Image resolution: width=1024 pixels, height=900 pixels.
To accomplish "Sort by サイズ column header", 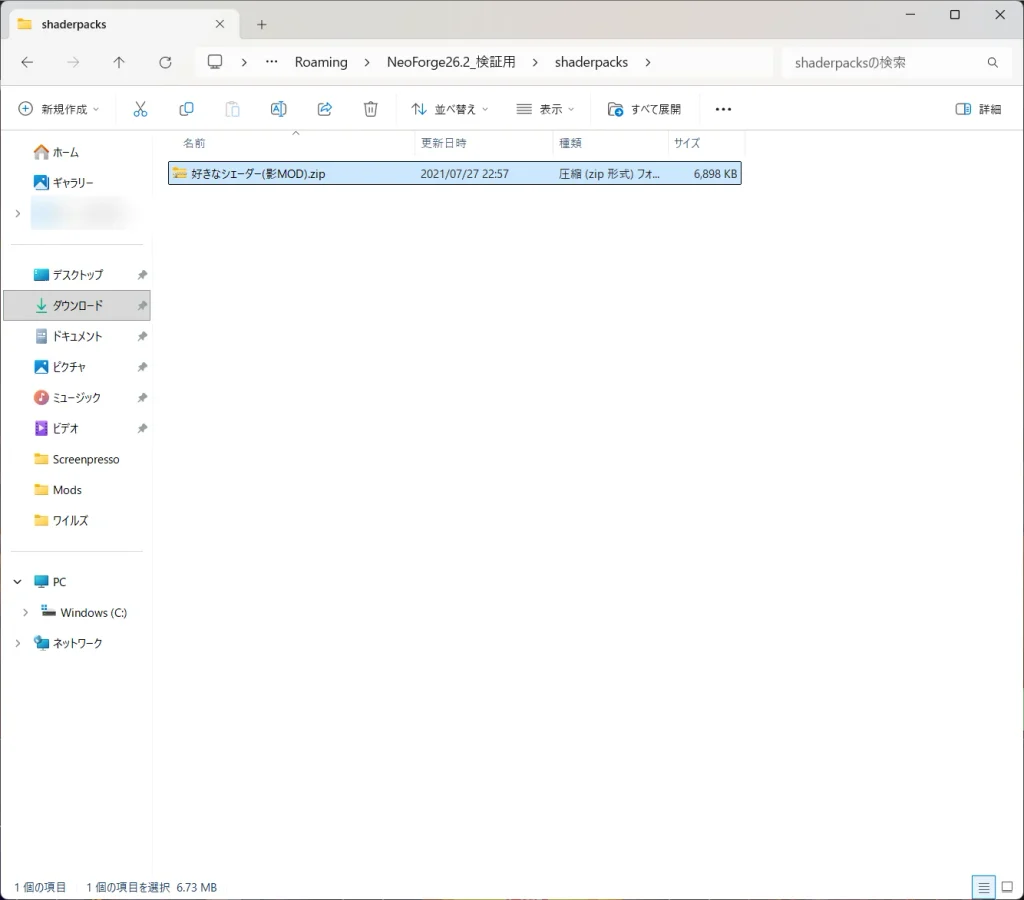I will tap(687, 143).
